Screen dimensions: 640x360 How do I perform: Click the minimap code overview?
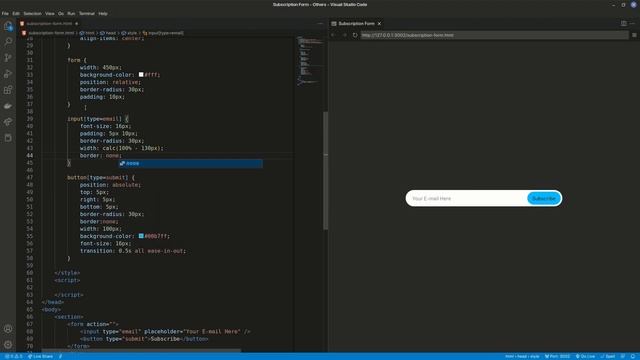[x=309, y=61]
